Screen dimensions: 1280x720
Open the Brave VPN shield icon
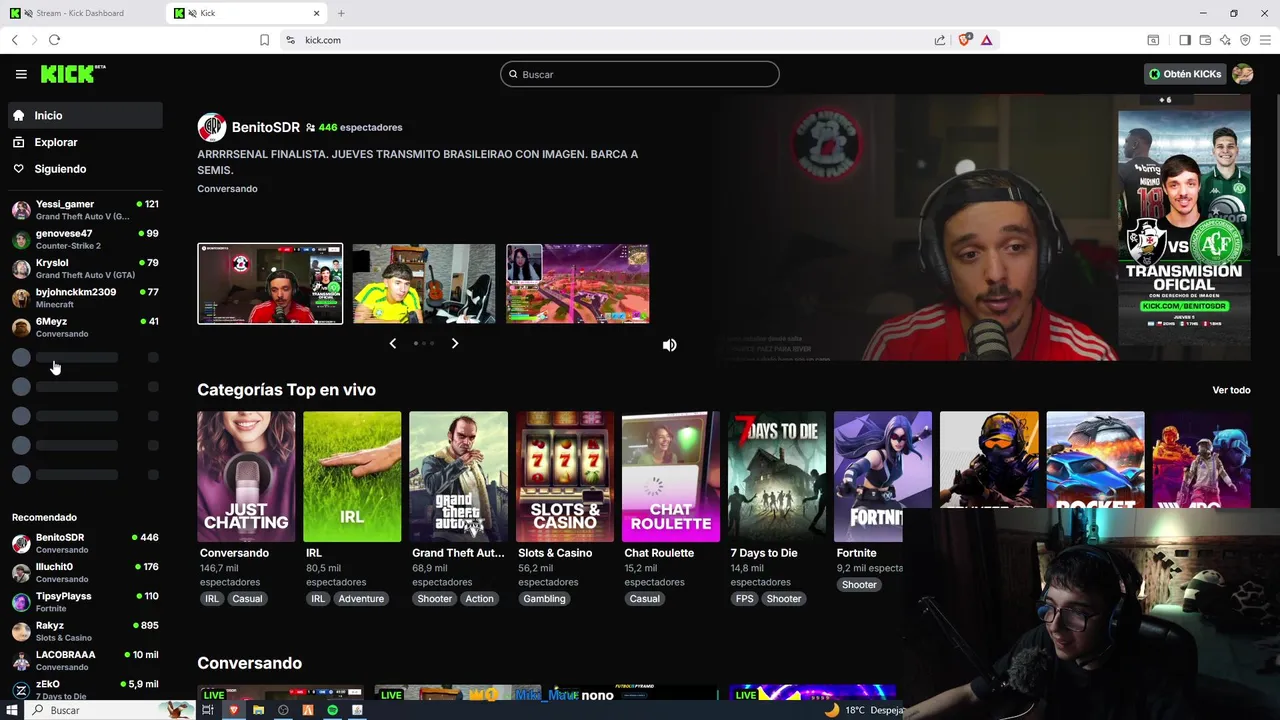click(1245, 40)
